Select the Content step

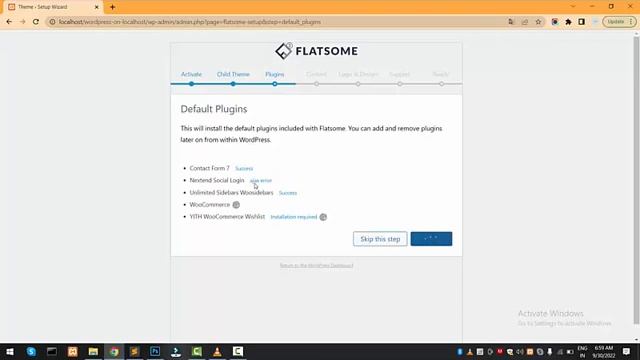316,74
